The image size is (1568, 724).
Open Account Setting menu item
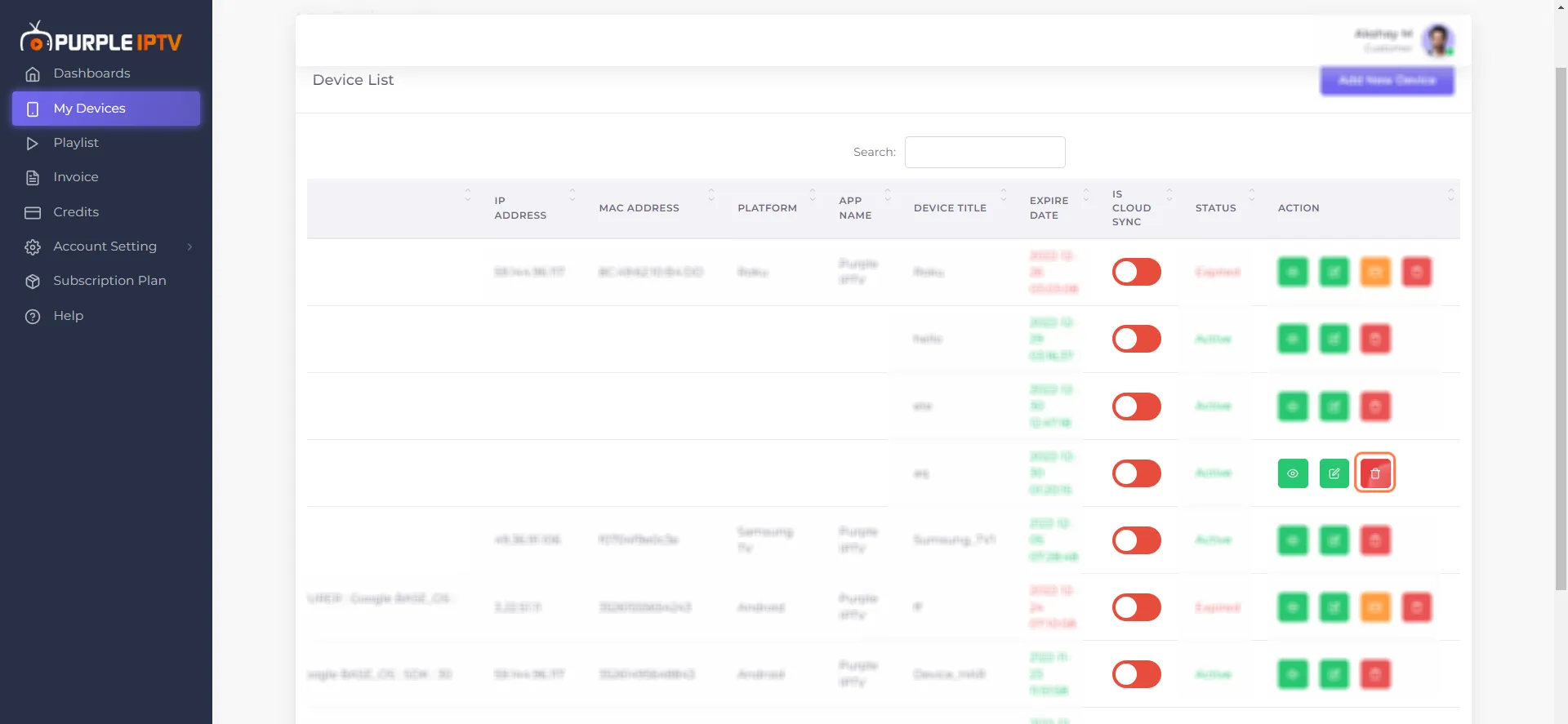[x=106, y=247]
